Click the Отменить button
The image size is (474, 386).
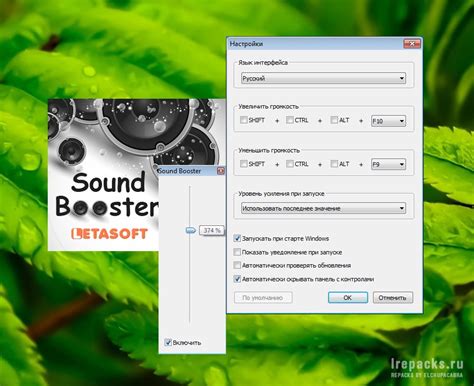click(x=393, y=298)
